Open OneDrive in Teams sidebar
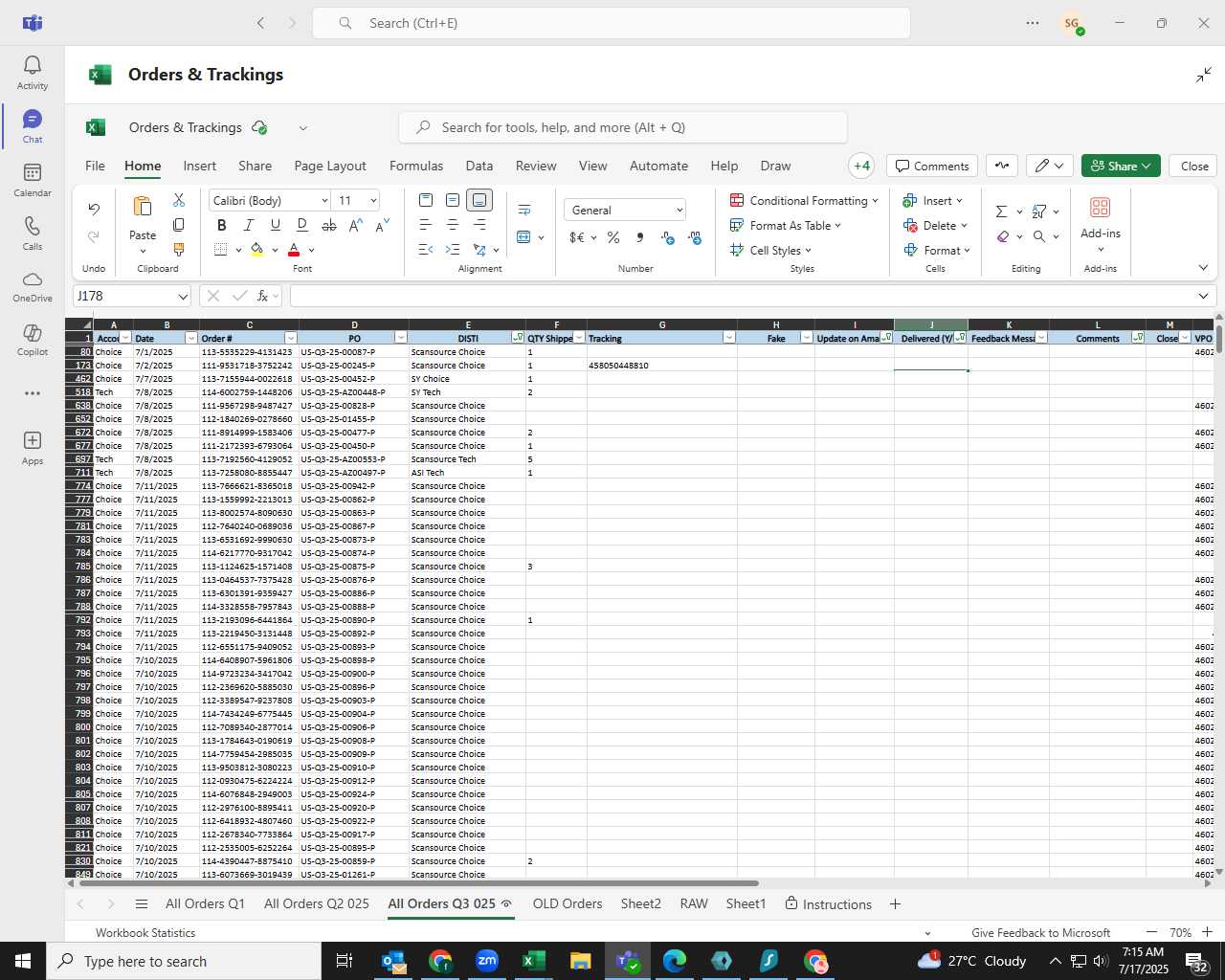The height and width of the screenshot is (980, 1225). click(x=33, y=285)
